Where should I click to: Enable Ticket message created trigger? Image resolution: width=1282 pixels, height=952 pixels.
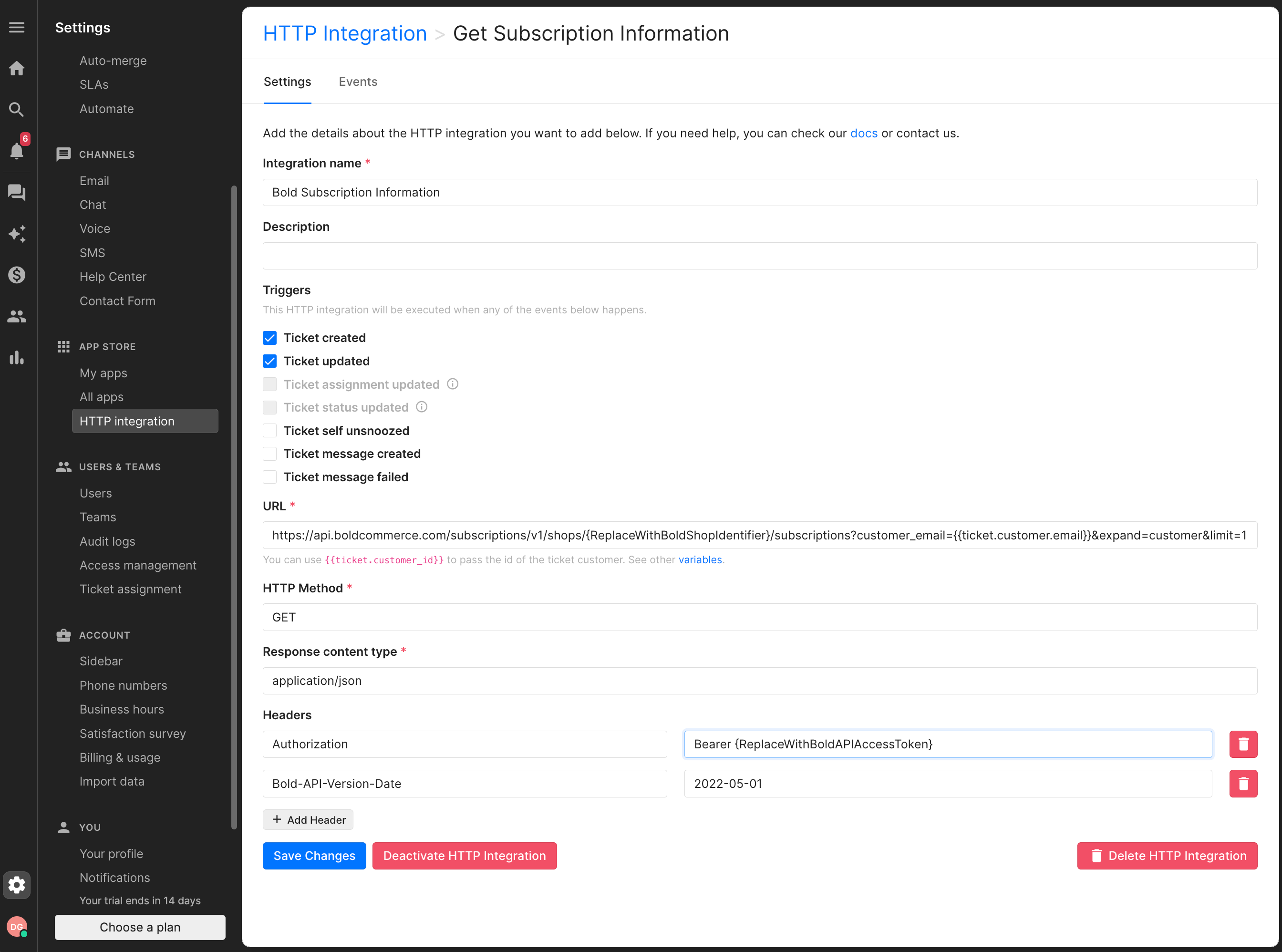pyautogui.click(x=269, y=454)
